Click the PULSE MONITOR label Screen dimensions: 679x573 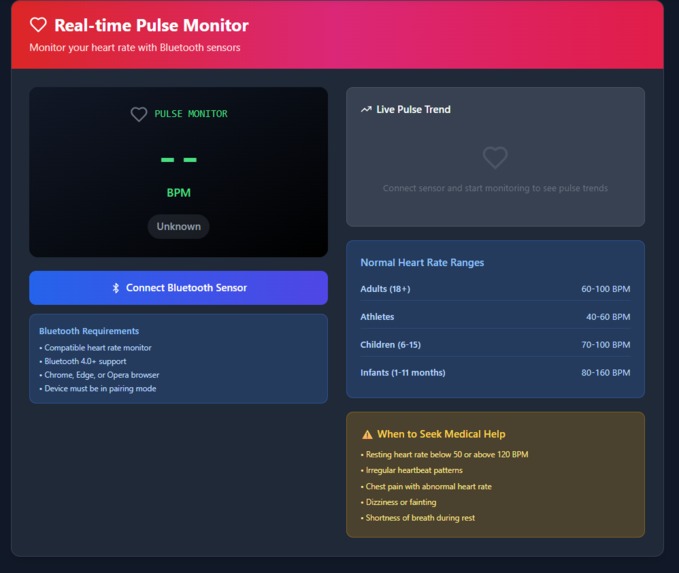(191, 114)
